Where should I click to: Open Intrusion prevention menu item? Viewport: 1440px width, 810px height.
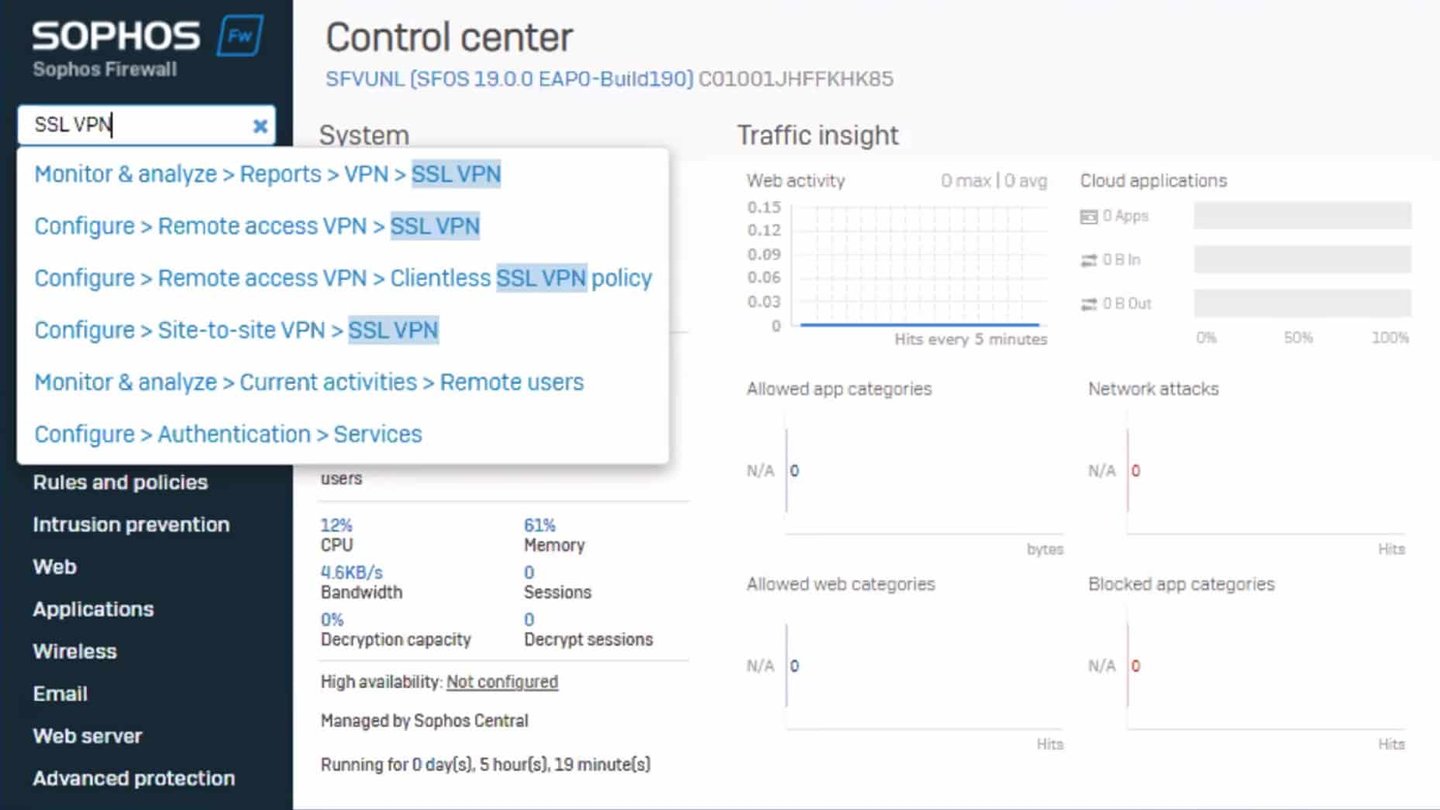pos(131,524)
